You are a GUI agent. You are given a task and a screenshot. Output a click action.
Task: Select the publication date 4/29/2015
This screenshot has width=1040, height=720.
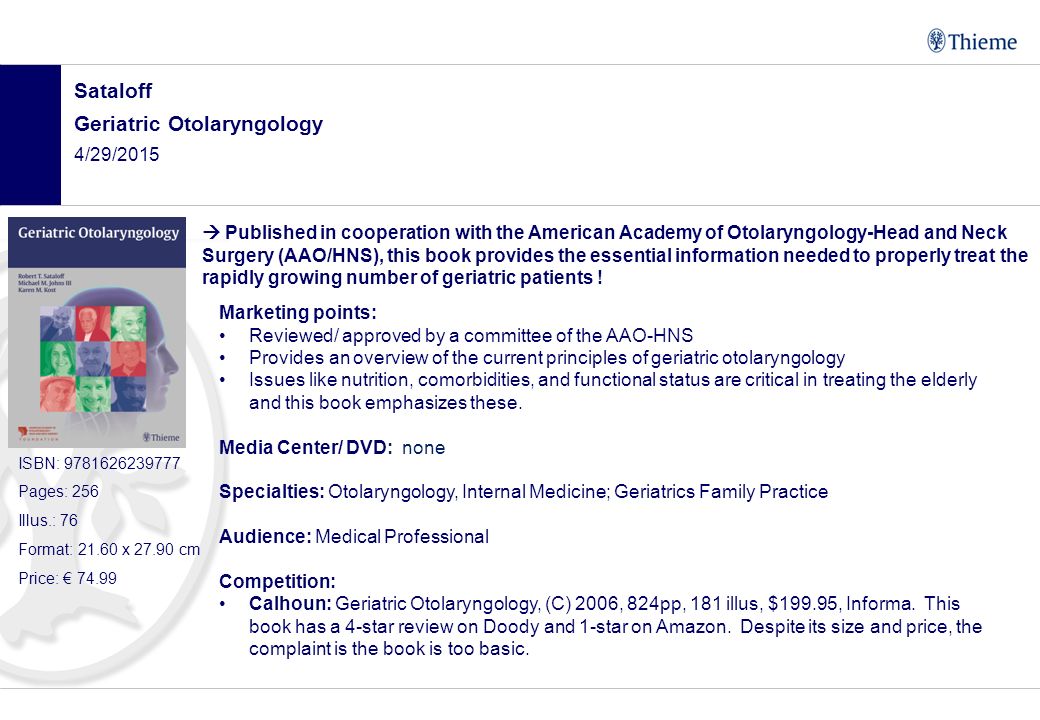point(117,154)
